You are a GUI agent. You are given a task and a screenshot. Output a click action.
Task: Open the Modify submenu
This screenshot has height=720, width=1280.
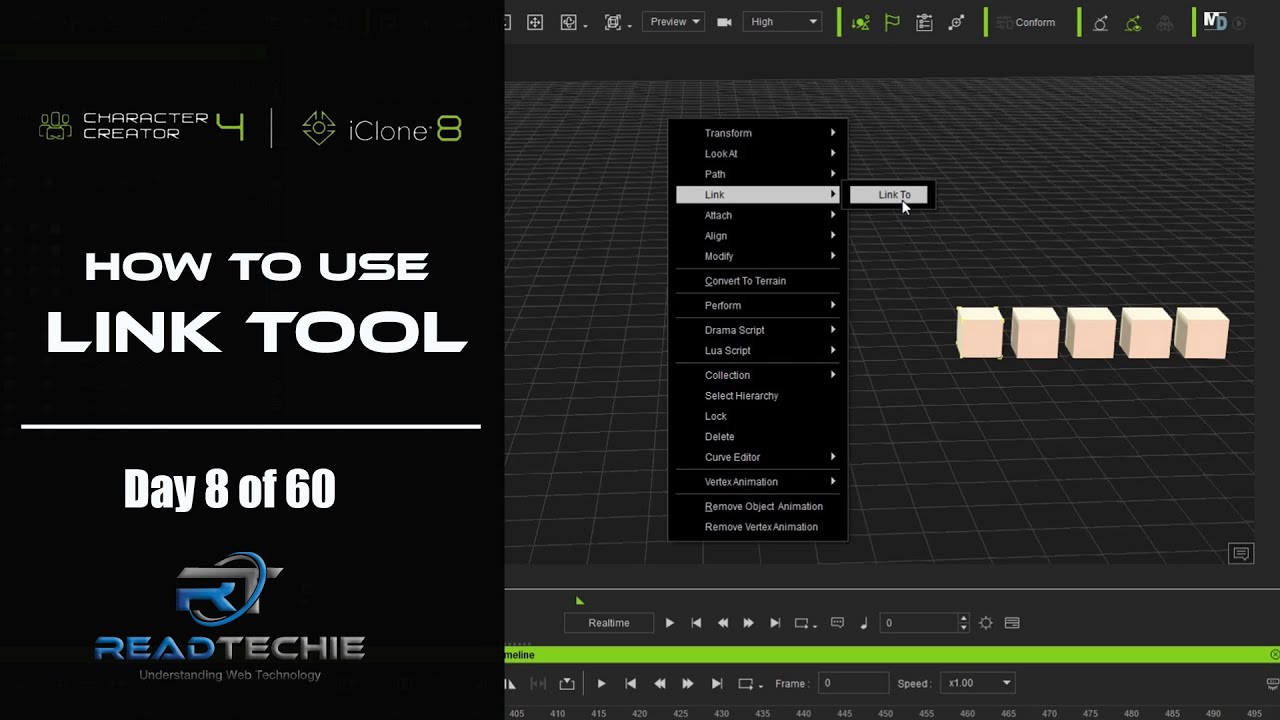tap(757, 256)
